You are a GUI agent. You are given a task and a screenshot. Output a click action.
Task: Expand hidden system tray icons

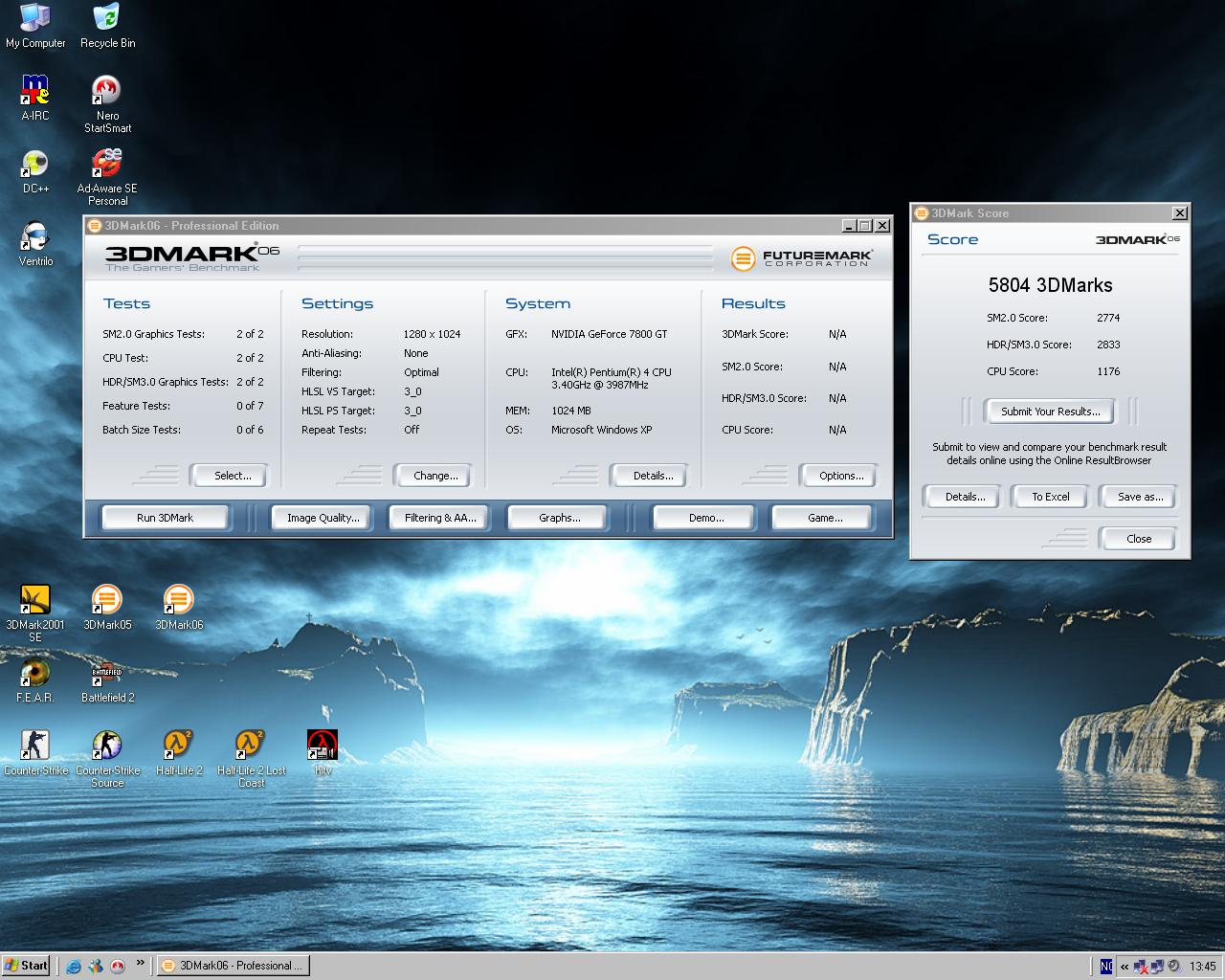click(x=1125, y=967)
